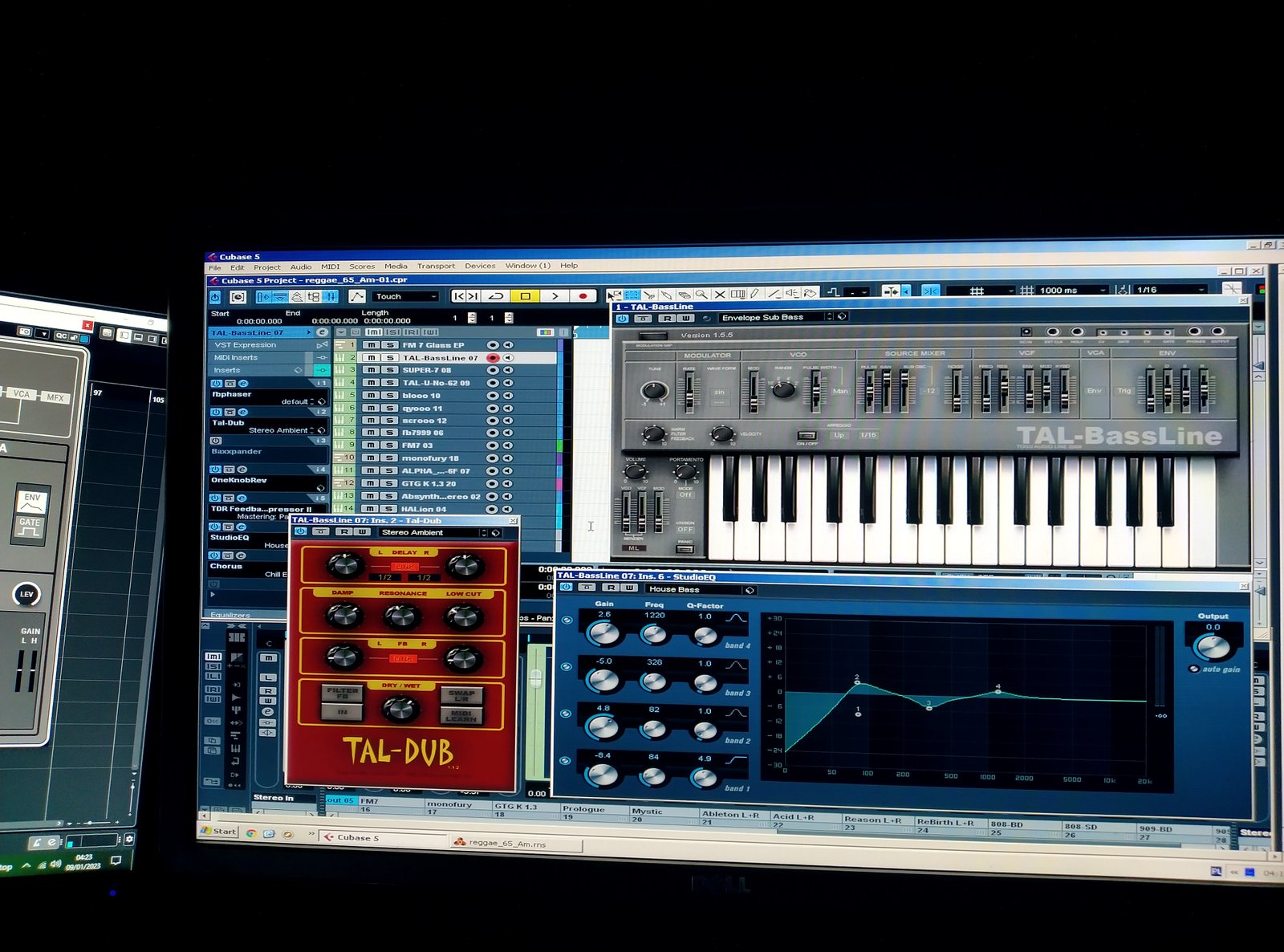Select the Zoom magnifier tool

click(701, 295)
